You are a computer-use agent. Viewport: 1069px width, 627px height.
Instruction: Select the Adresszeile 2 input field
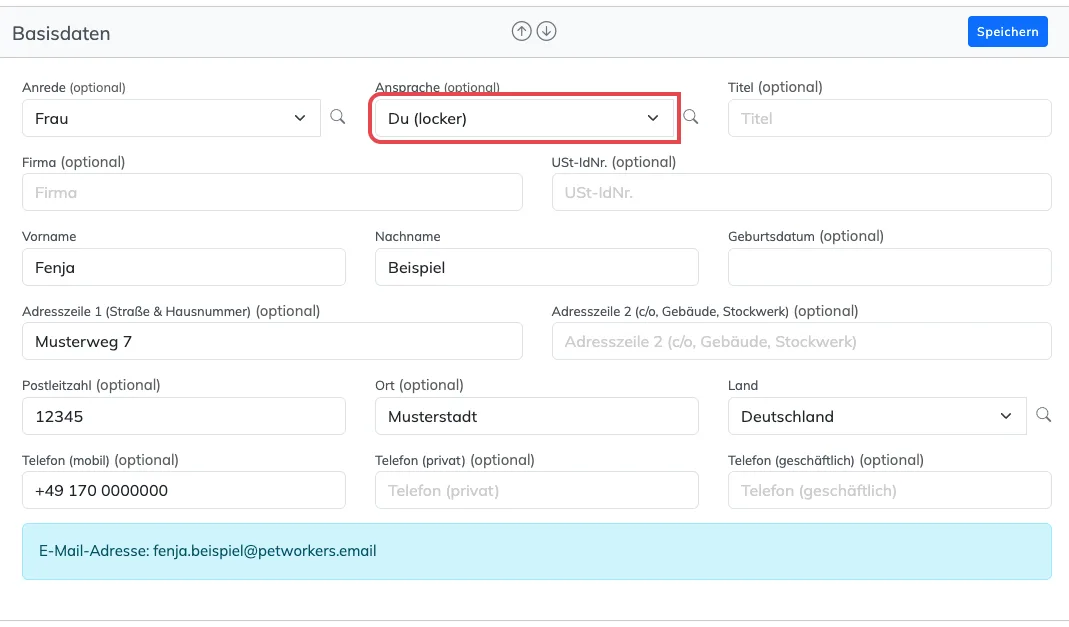(x=801, y=341)
